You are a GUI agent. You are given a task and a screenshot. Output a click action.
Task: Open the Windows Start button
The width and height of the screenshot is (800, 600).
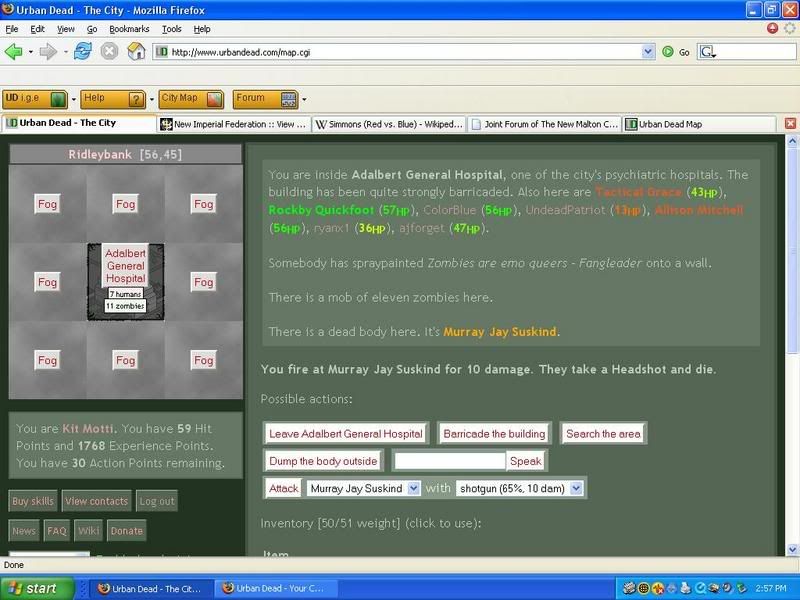click(36, 588)
